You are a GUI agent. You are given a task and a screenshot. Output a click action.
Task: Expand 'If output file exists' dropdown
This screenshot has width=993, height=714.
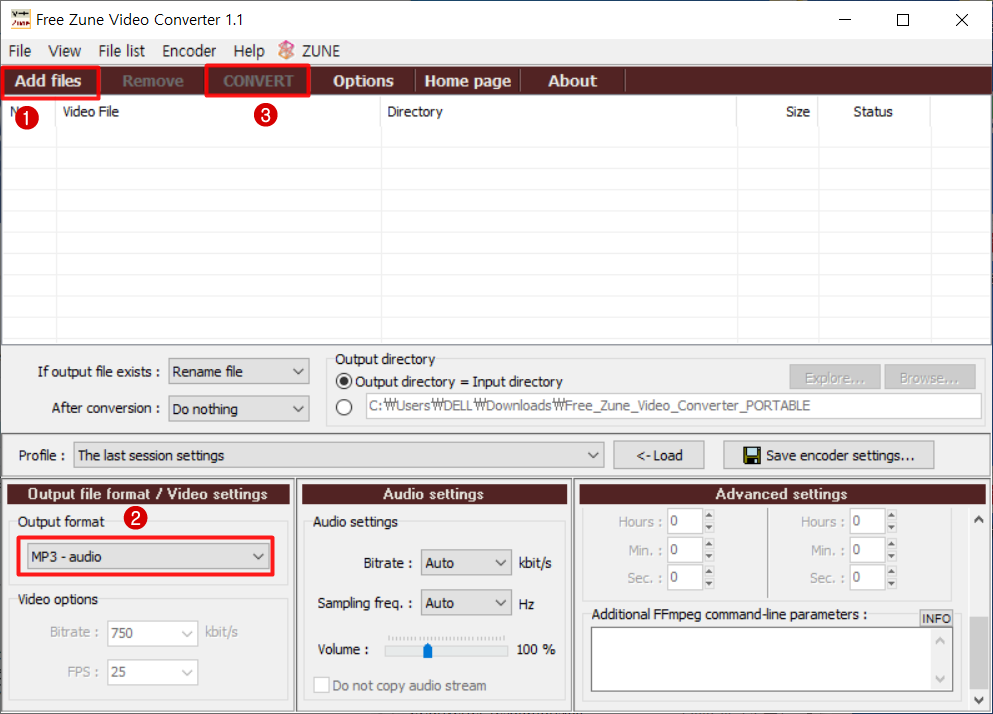(x=239, y=372)
